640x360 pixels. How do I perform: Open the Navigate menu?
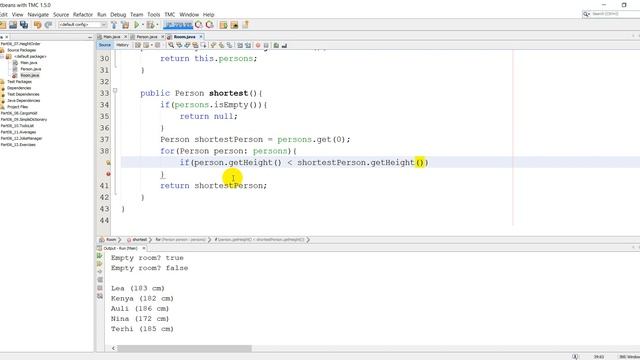pos(38,14)
